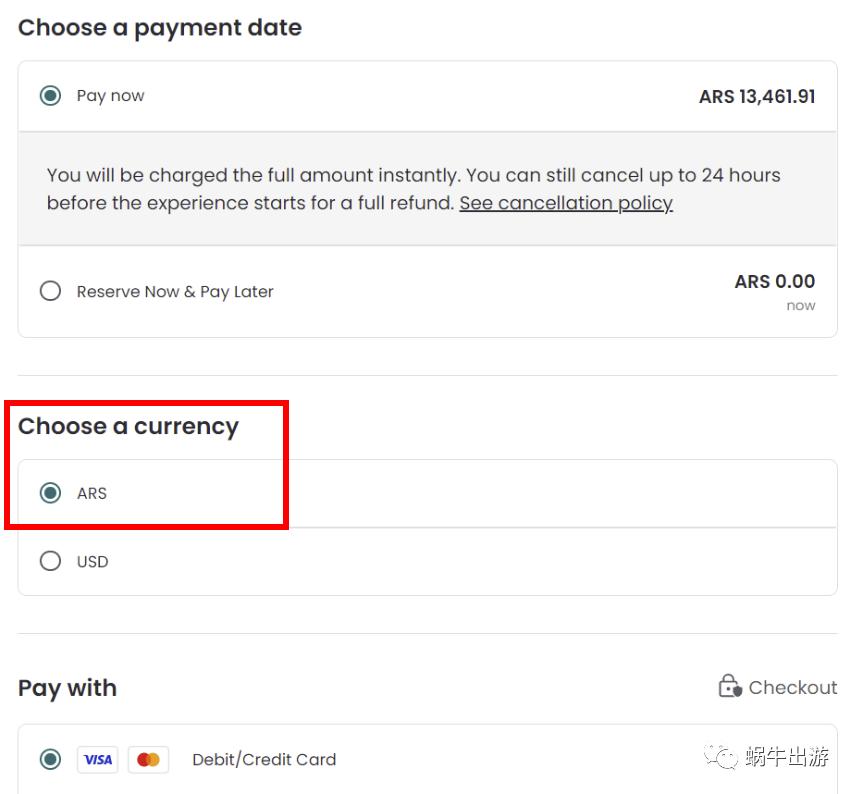856x794 pixels.
Task: Click the ARS 13,461.91 total amount
Action: tap(757, 97)
